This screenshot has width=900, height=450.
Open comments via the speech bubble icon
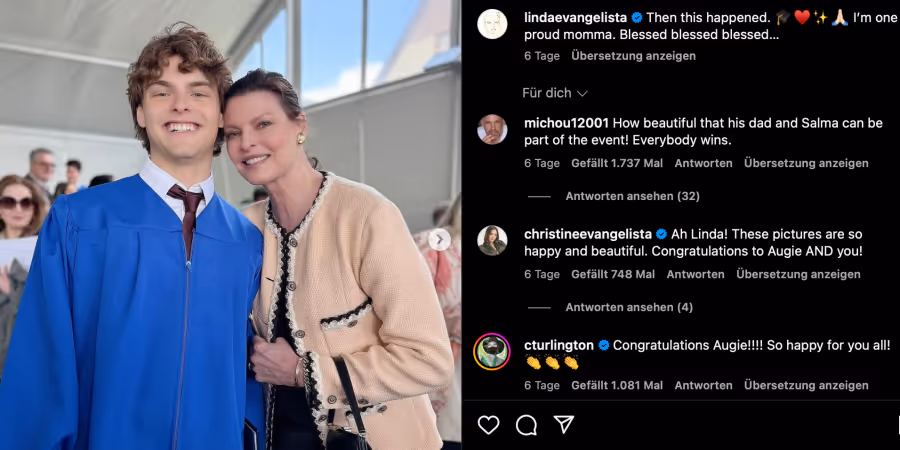pos(526,425)
